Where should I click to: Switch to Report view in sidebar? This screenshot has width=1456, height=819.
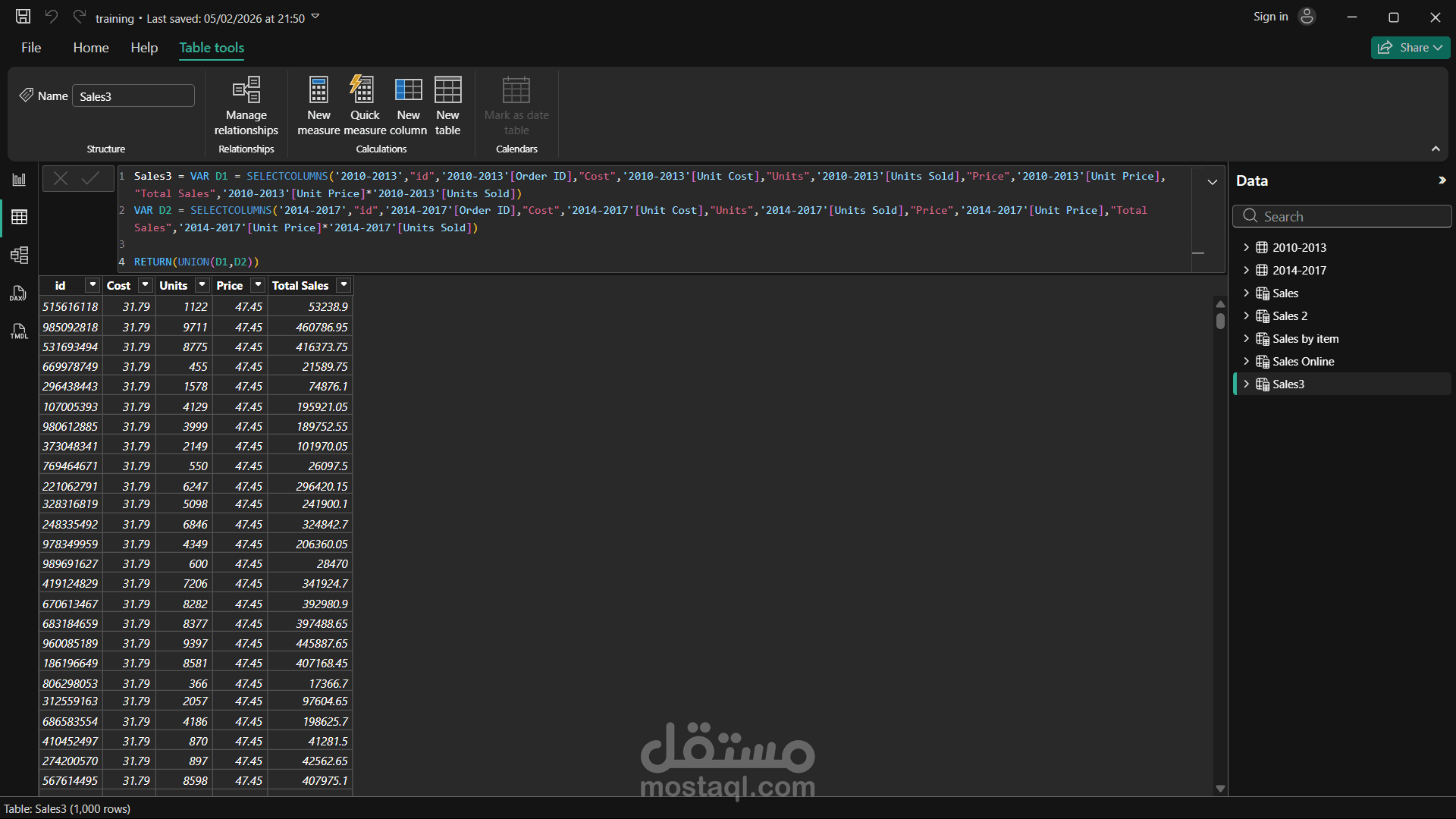coord(19,180)
